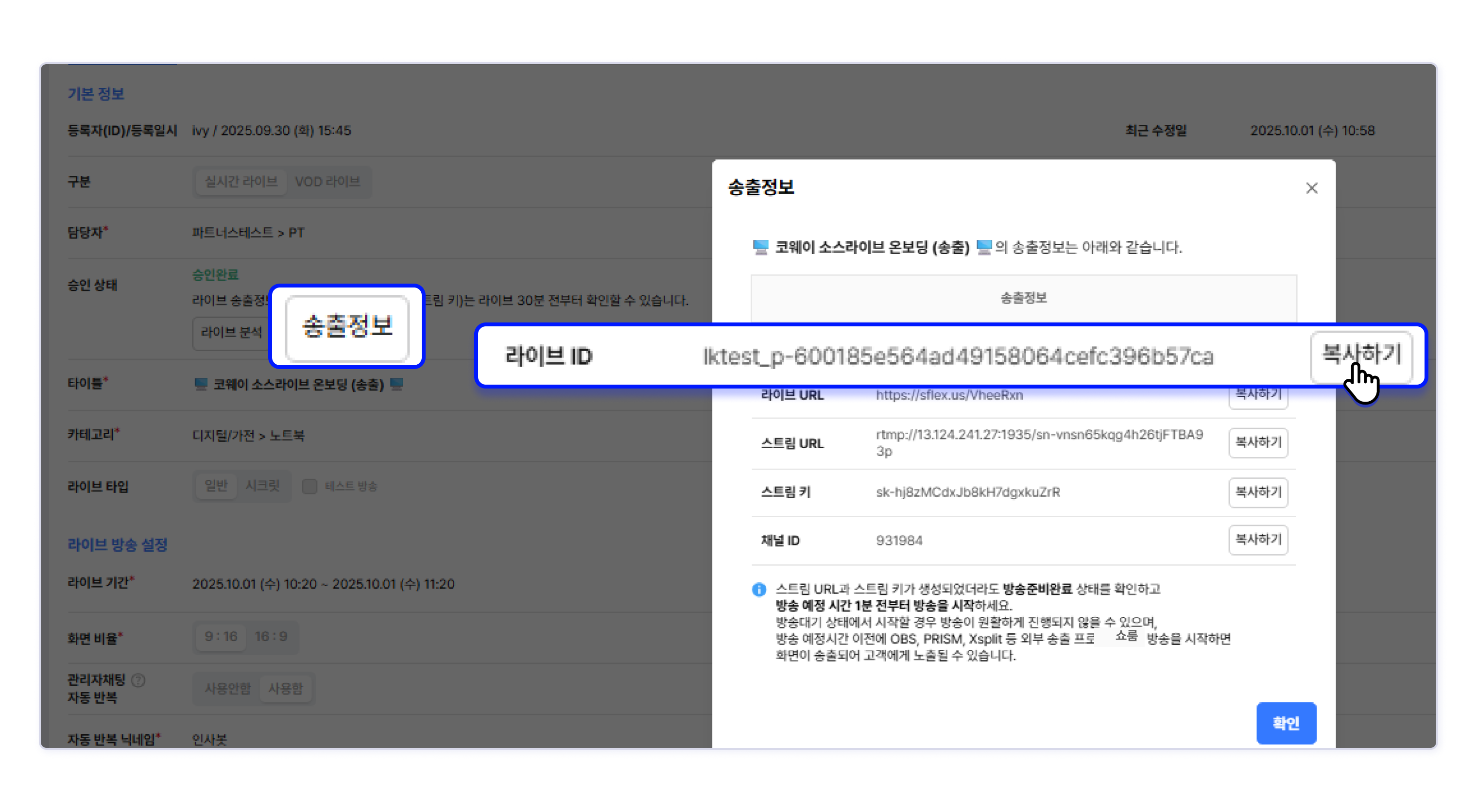Choose the 시크릿 live type
Viewport: 1477px width, 812px height.
262,486
